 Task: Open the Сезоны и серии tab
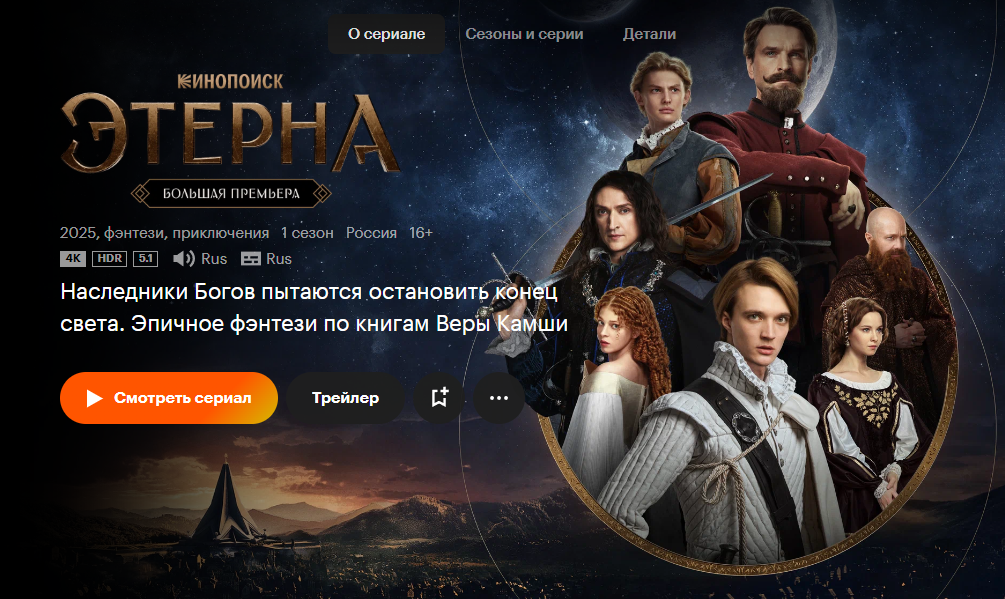524,34
